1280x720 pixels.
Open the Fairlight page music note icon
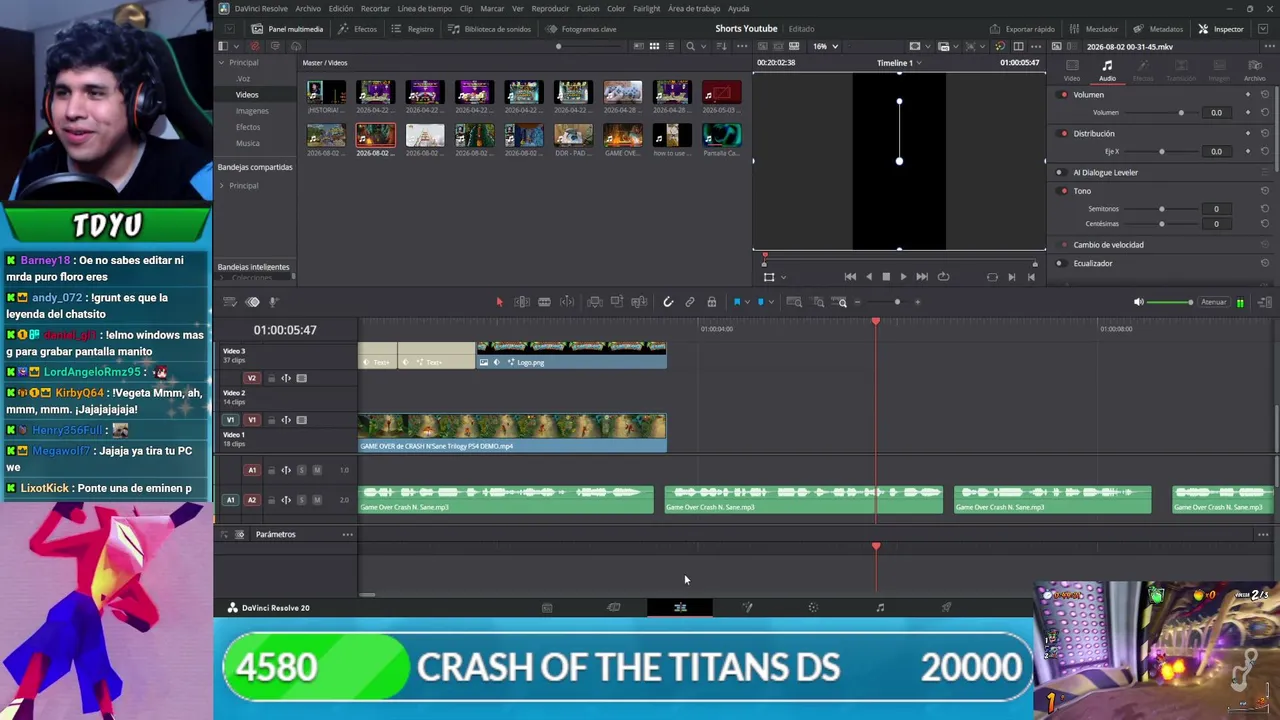[x=880, y=607]
